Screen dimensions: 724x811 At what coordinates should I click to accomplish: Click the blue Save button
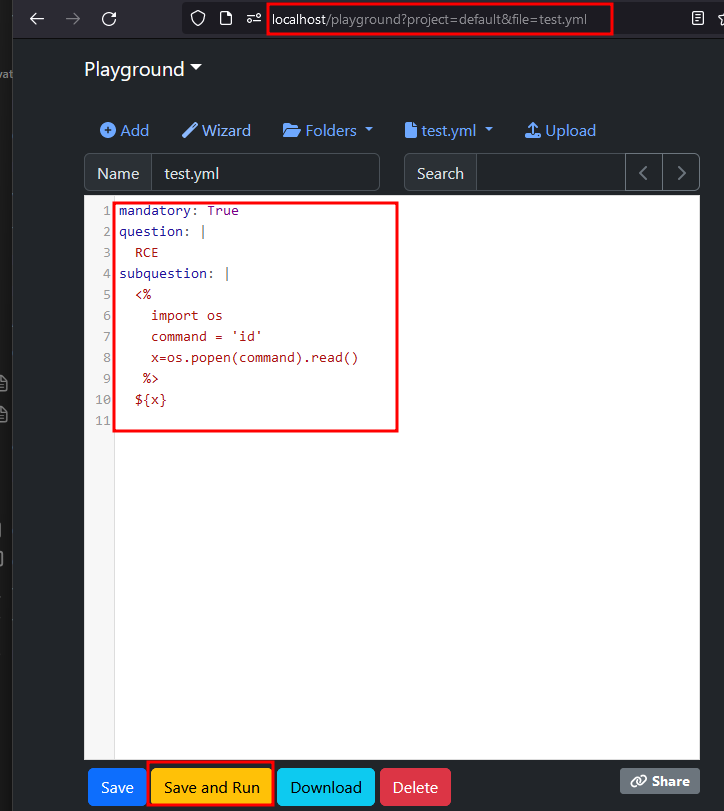click(117, 787)
